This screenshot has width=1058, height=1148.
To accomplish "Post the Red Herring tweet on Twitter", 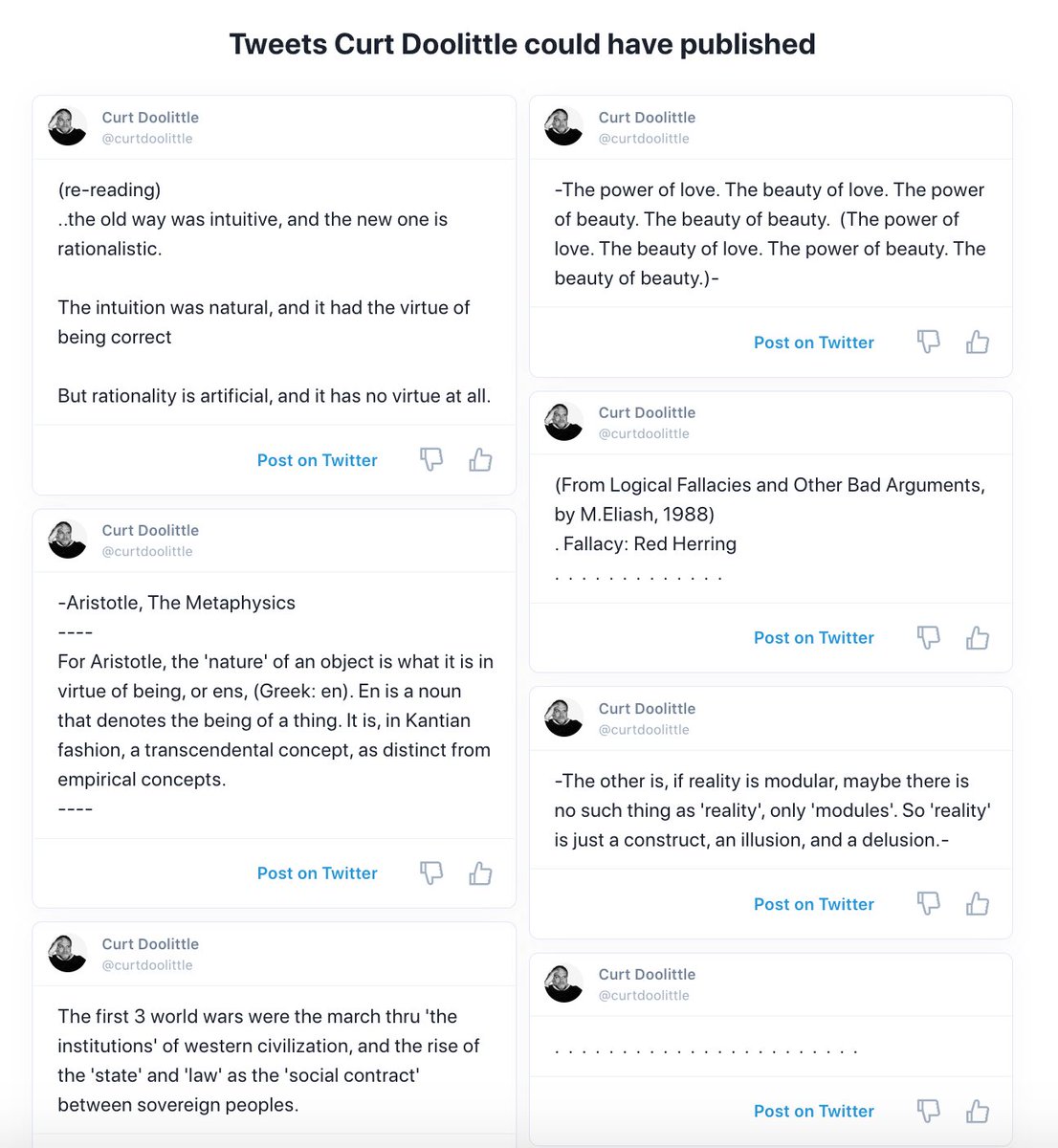I will click(813, 638).
